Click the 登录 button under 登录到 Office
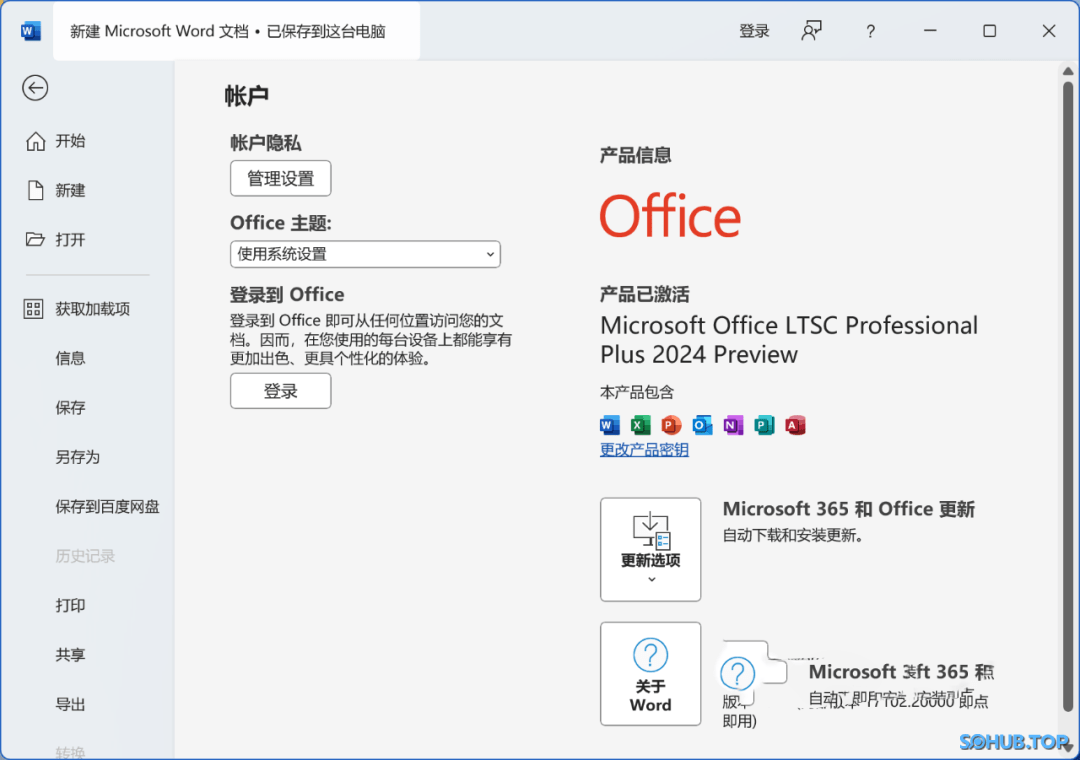Screen dimensions: 1080x760 [280, 391]
